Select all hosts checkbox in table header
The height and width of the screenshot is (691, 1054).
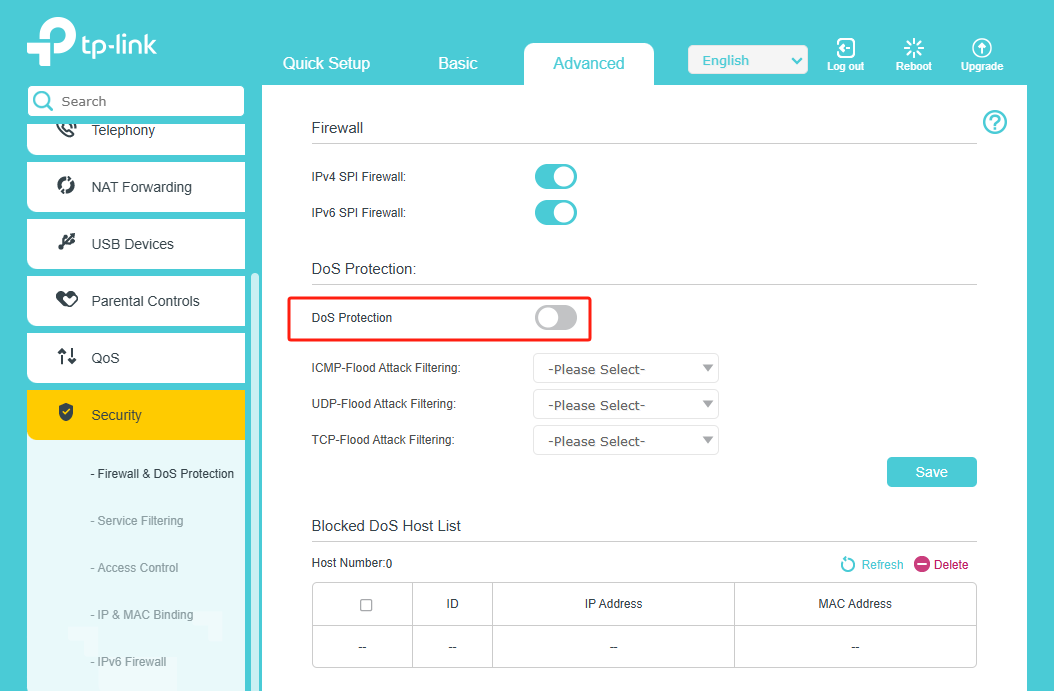[x=366, y=605]
